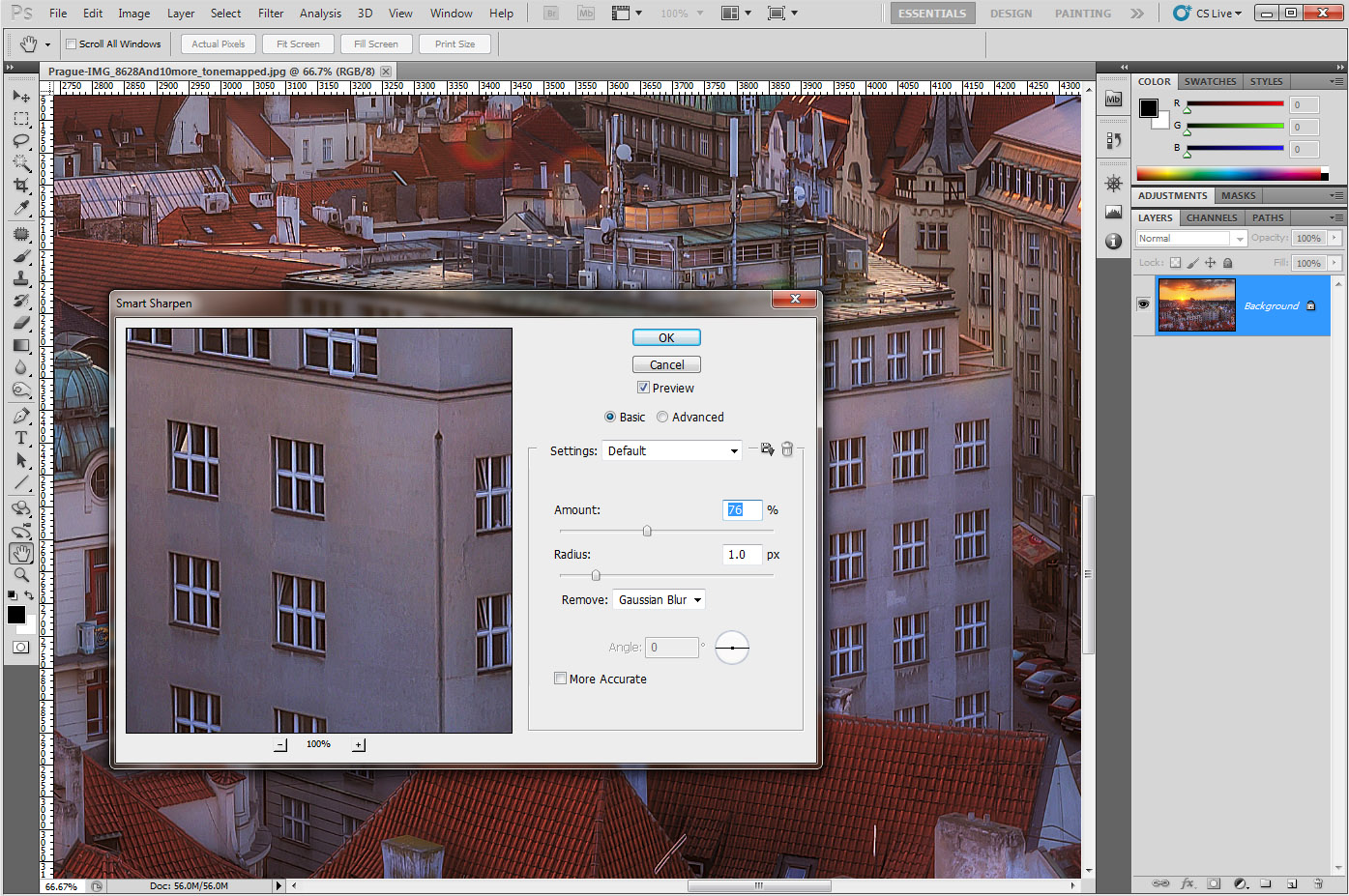
Task: Open the Settings dropdown showing Default
Action: [672, 450]
